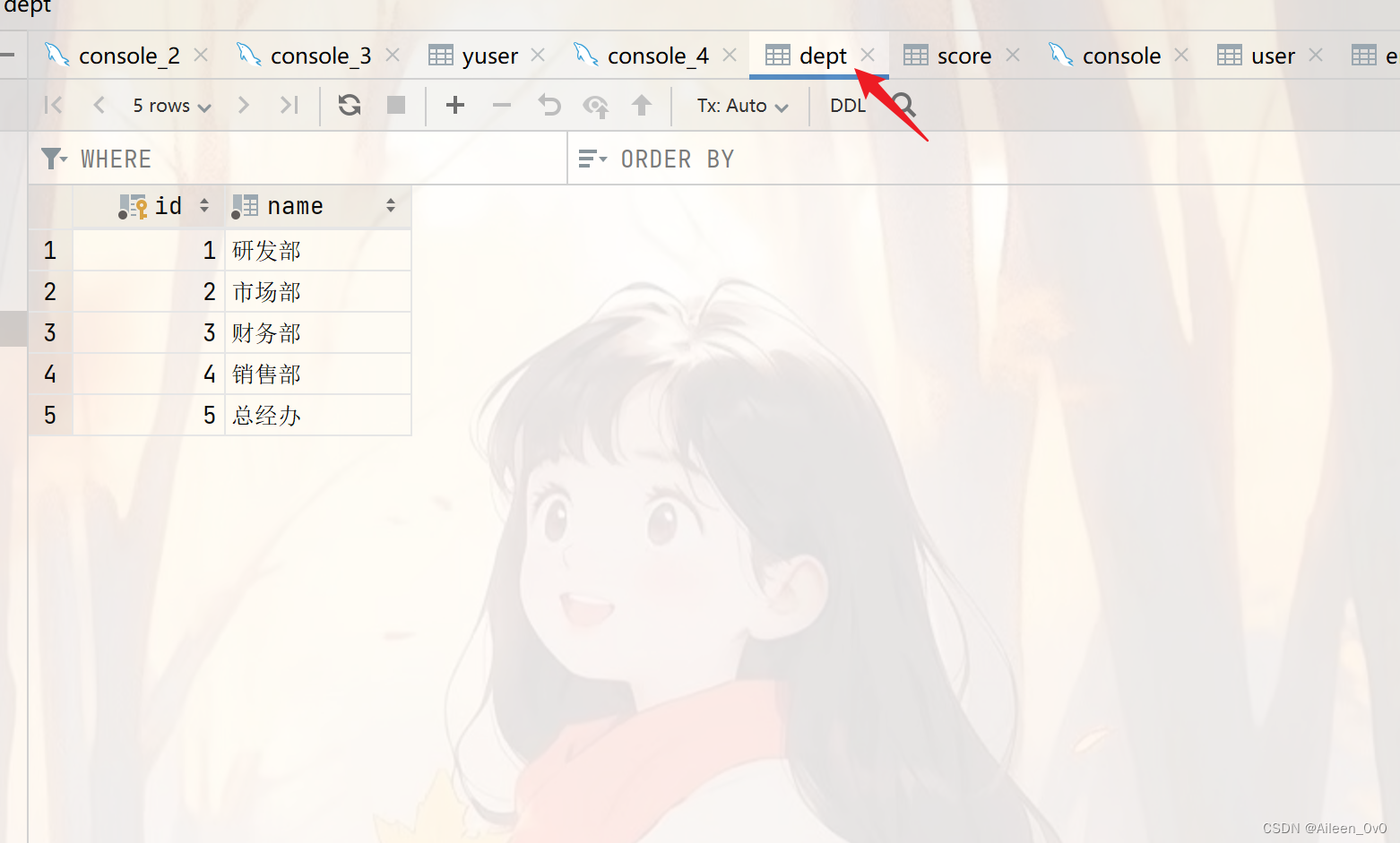Open the Tx: Auto transaction mode dropdown

point(742,106)
